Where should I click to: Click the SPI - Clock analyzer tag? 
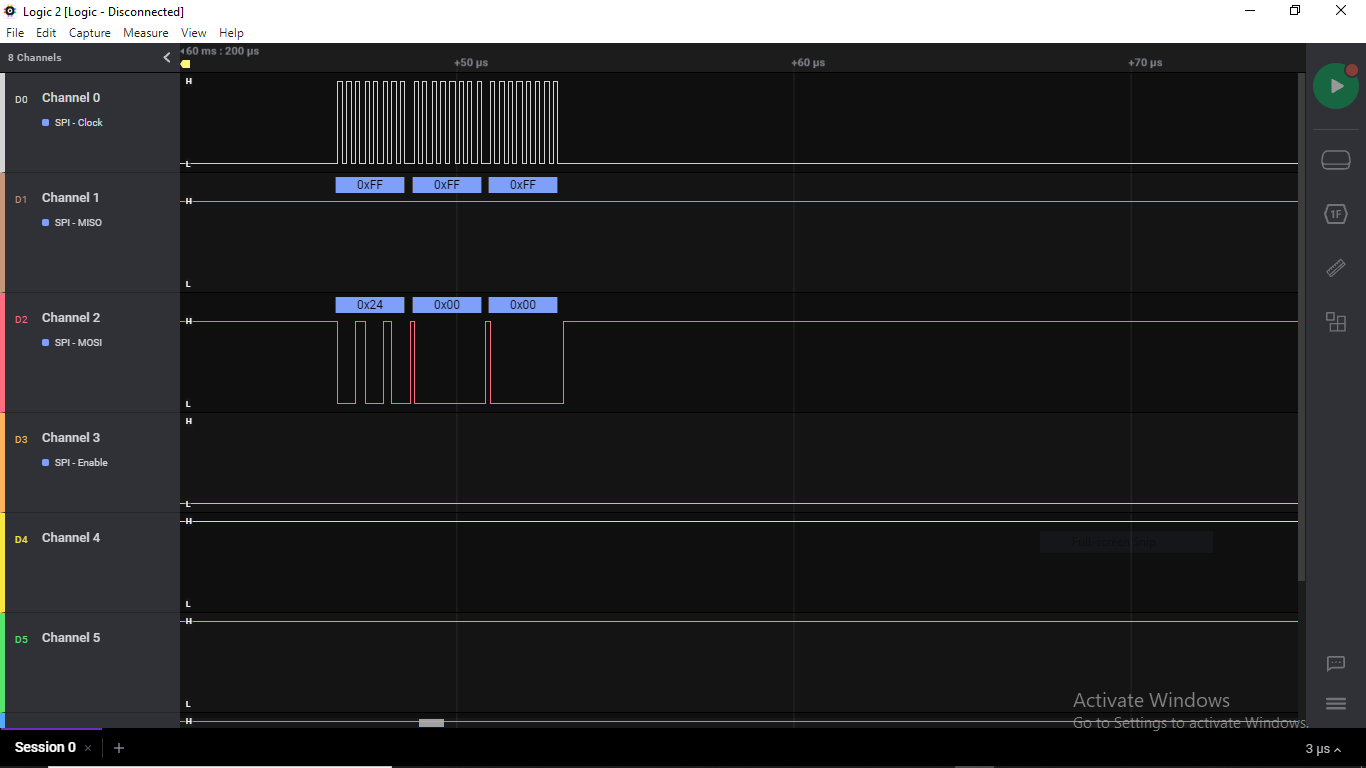point(73,123)
